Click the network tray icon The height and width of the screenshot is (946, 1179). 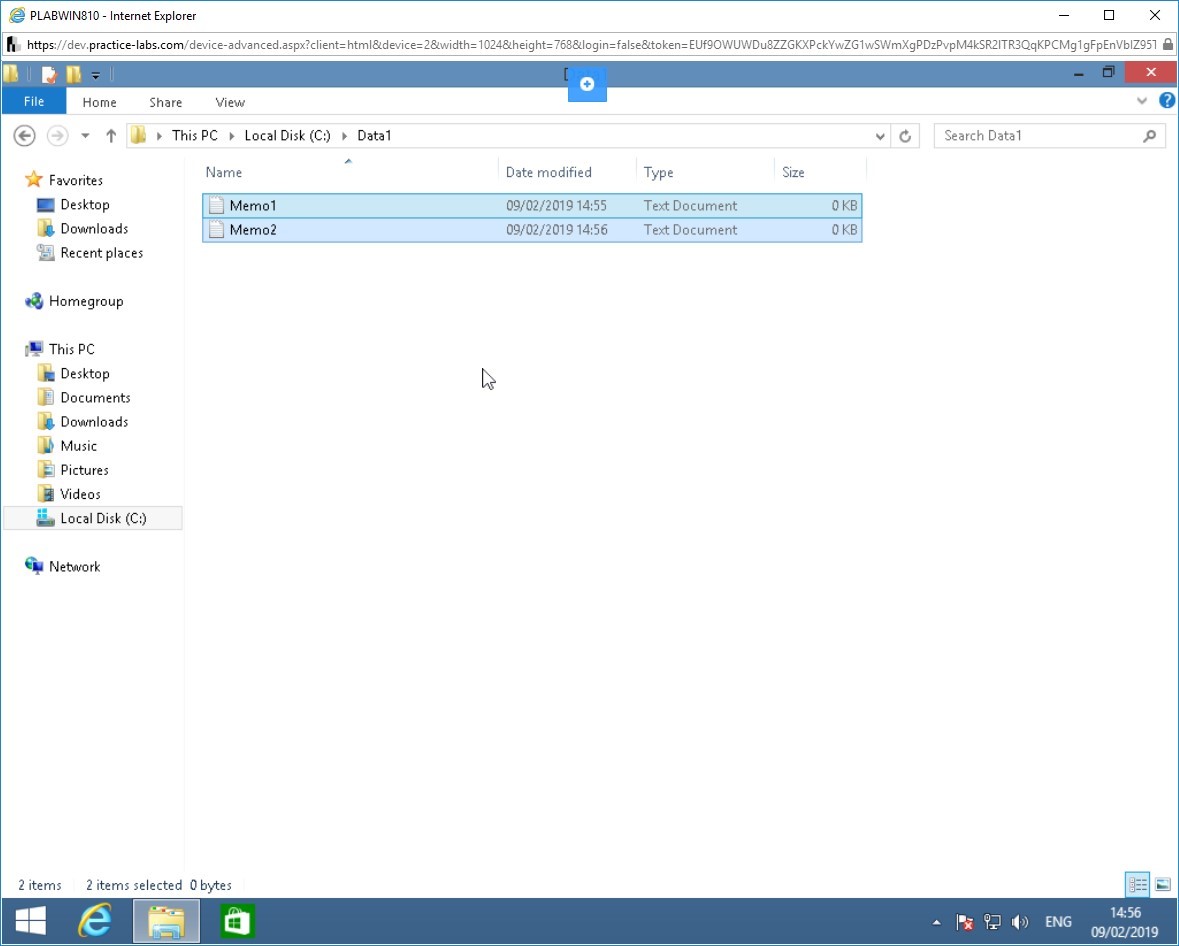tap(993, 922)
